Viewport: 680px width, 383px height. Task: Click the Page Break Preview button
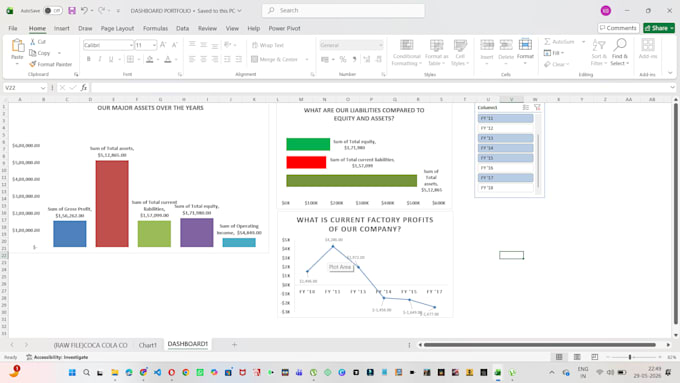[x=595, y=357]
